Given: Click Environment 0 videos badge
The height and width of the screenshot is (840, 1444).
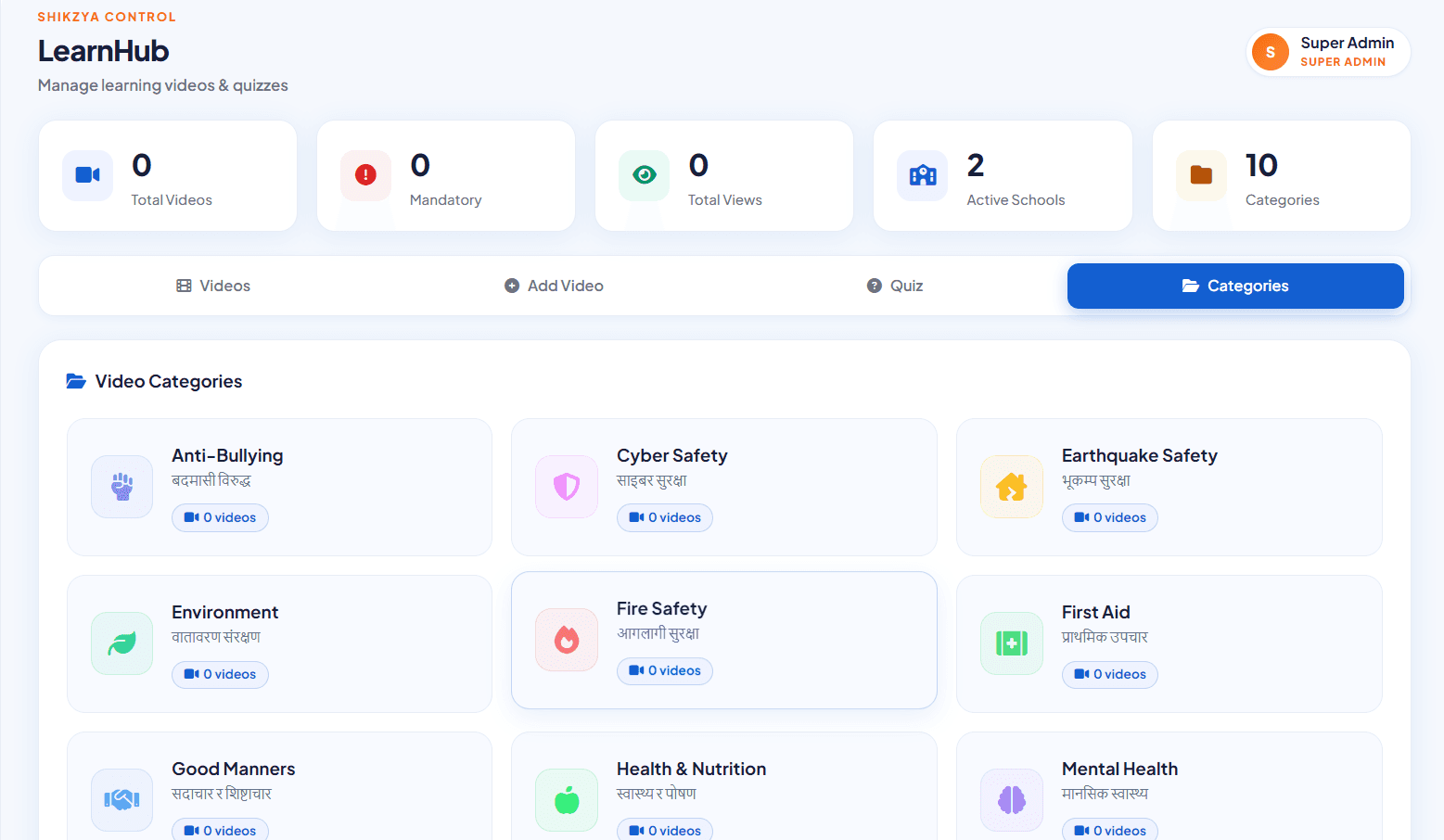Looking at the screenshot, I should 220,674.
